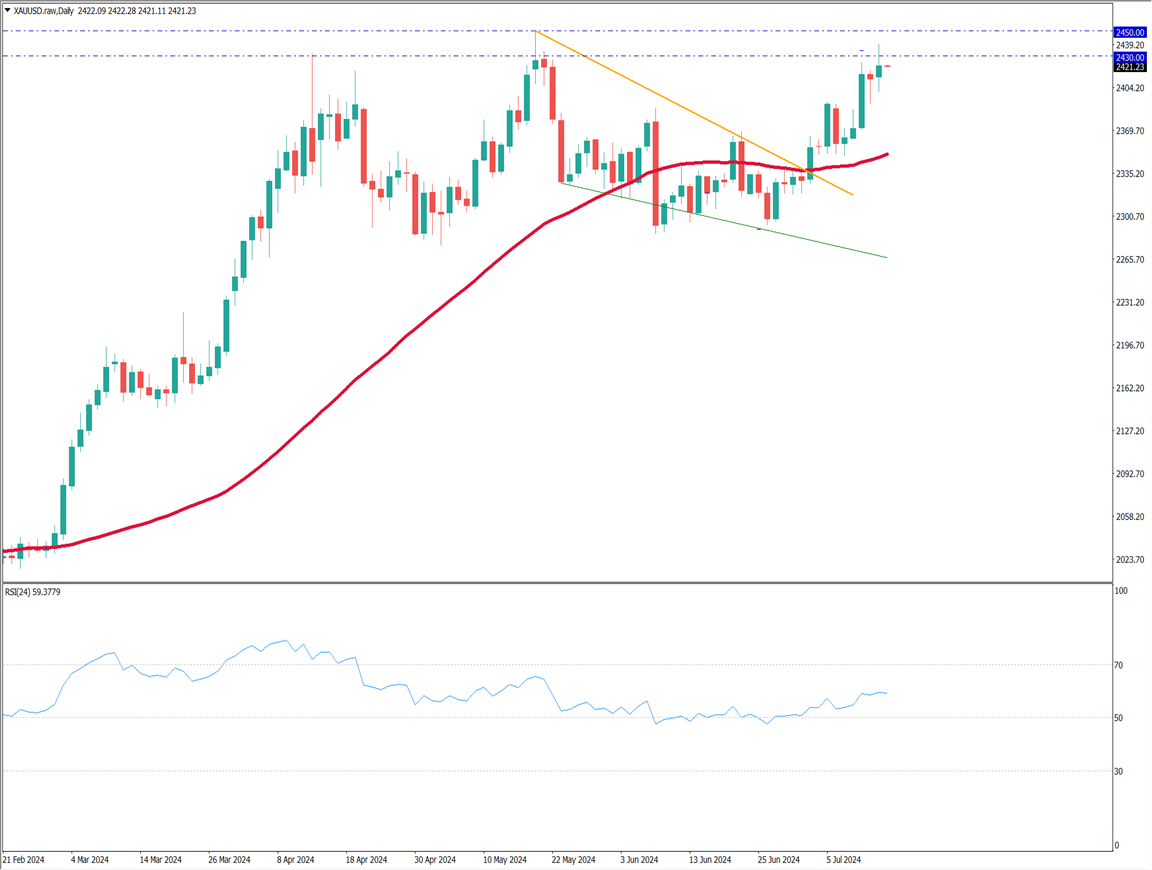Viewport: 1152px width, 870px height.
Task: Click the blue 2450.00 price label
Action: tap(1130, 32)
